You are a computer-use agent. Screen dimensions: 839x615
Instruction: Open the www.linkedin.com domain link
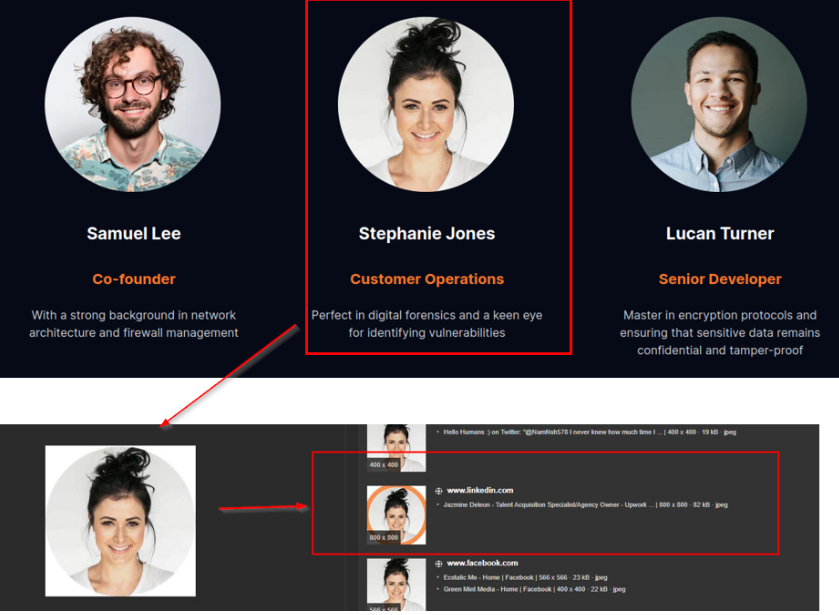click(x=481, y=491)
